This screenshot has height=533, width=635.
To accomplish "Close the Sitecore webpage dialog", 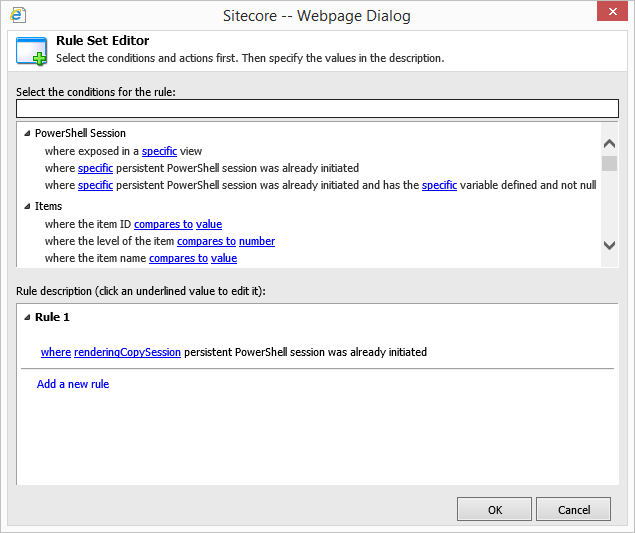I will click(x=610, y=12).
